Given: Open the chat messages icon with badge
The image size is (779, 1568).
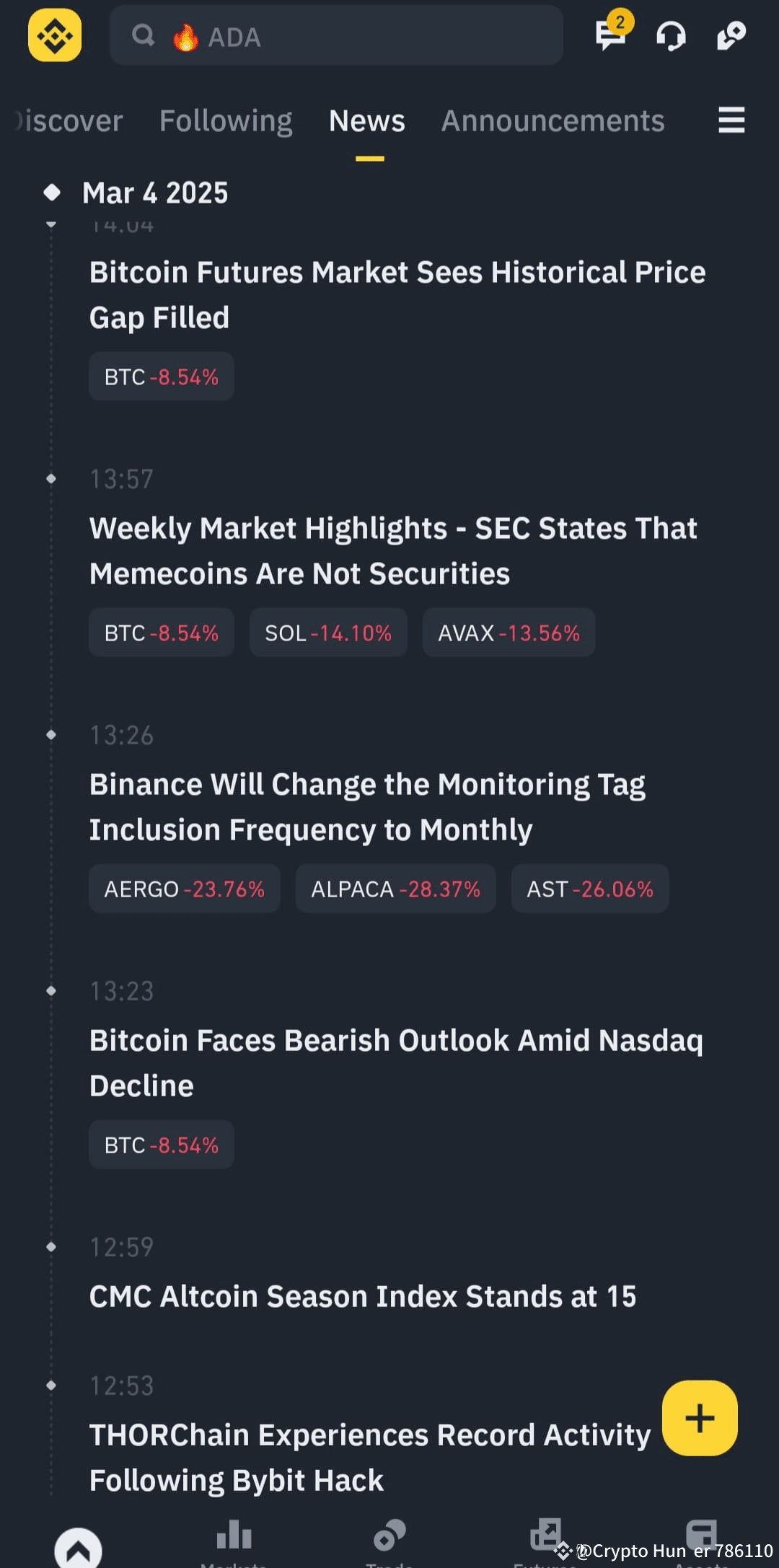Looking at the screenshot, I should pyautogui.click(x=609, y=38).
